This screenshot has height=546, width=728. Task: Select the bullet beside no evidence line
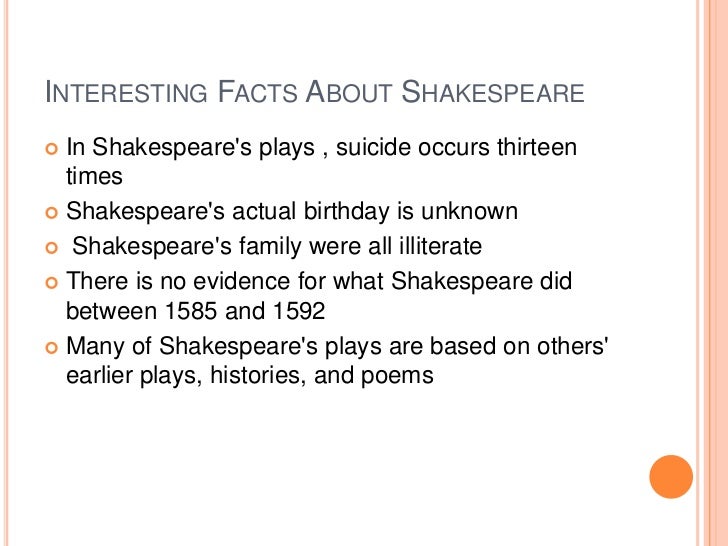pyautogui.click(x=52, y=282)
